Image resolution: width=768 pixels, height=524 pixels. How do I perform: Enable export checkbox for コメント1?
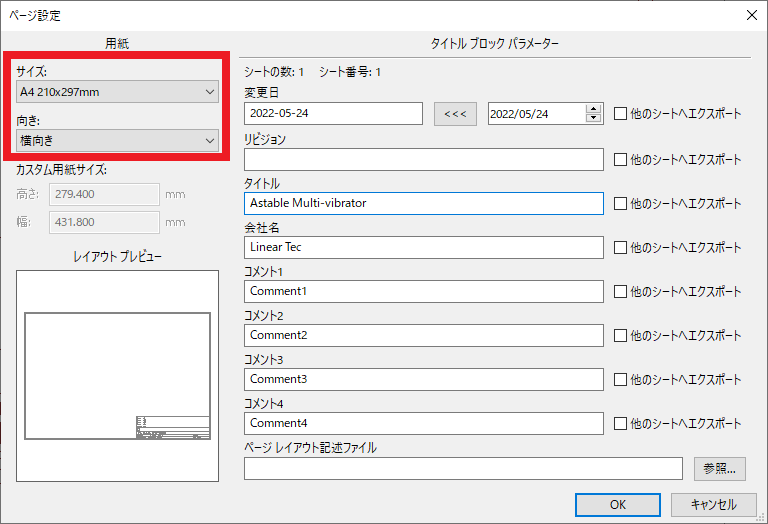coord(620,291)
